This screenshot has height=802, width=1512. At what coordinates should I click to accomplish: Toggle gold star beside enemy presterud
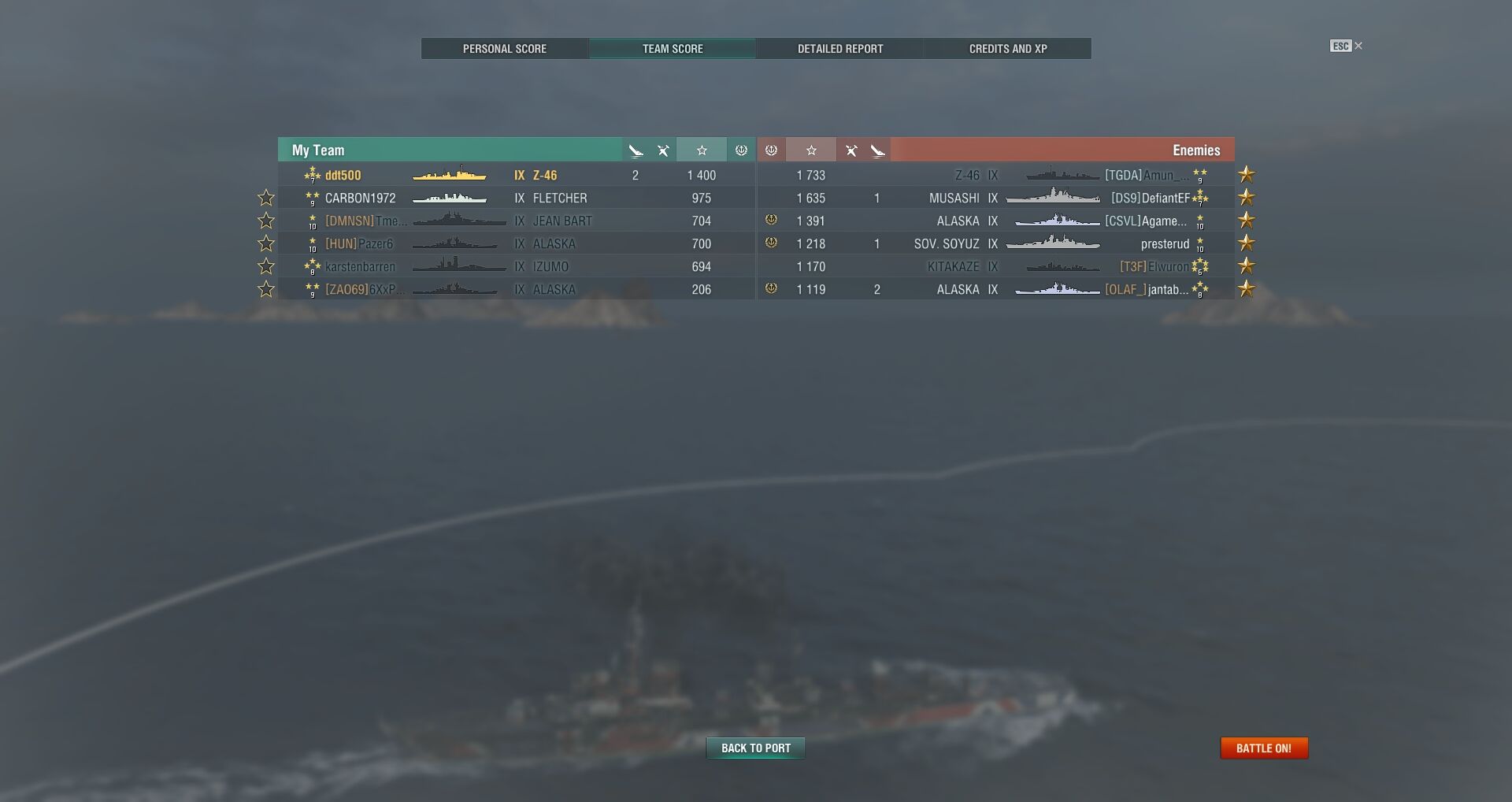(x=1246, y=243)
